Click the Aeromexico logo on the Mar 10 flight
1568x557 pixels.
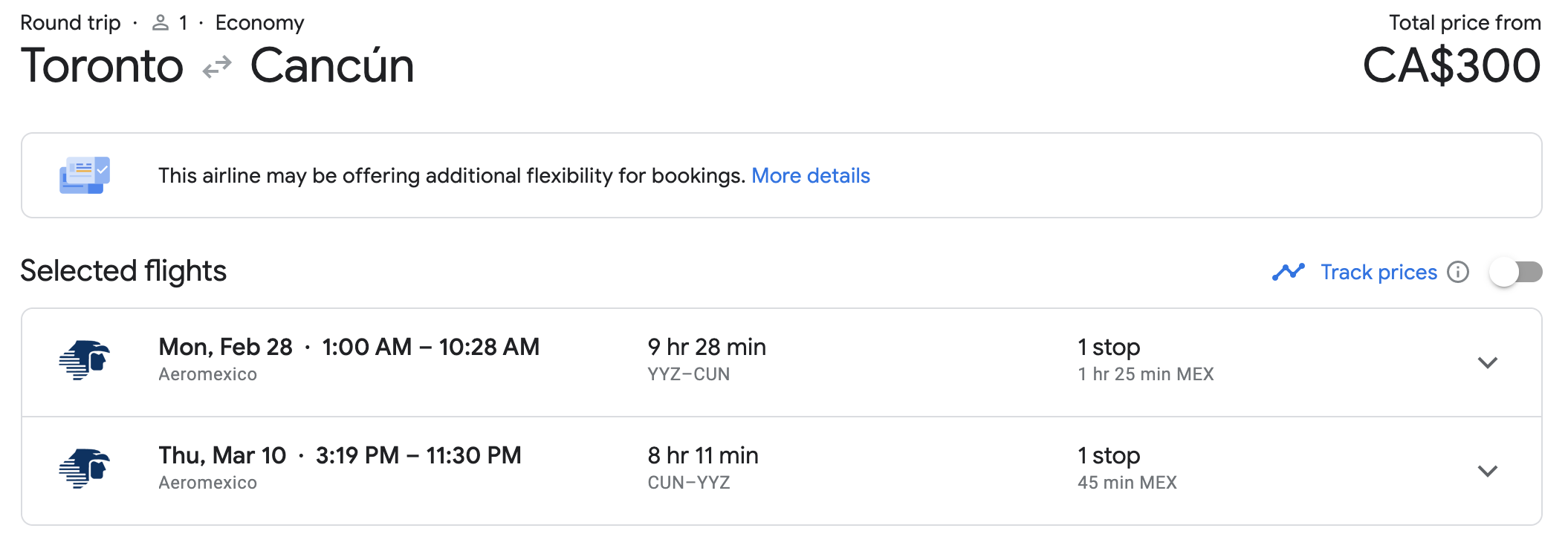[85, 469]
